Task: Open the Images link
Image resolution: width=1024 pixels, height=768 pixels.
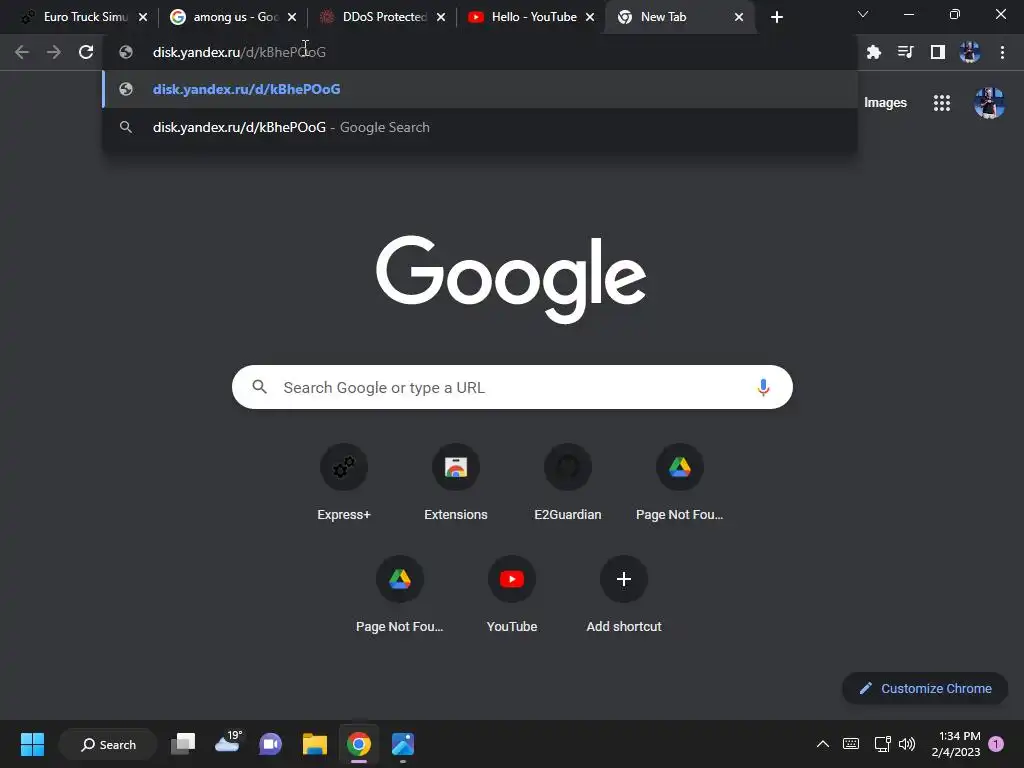Action: pos(885,103)
